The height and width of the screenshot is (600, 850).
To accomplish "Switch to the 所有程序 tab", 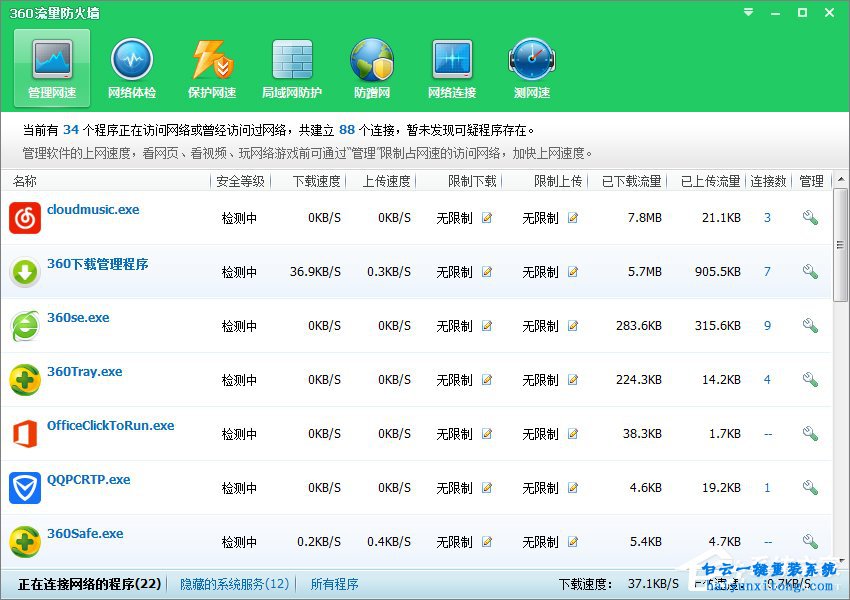I will coord(334,583).
